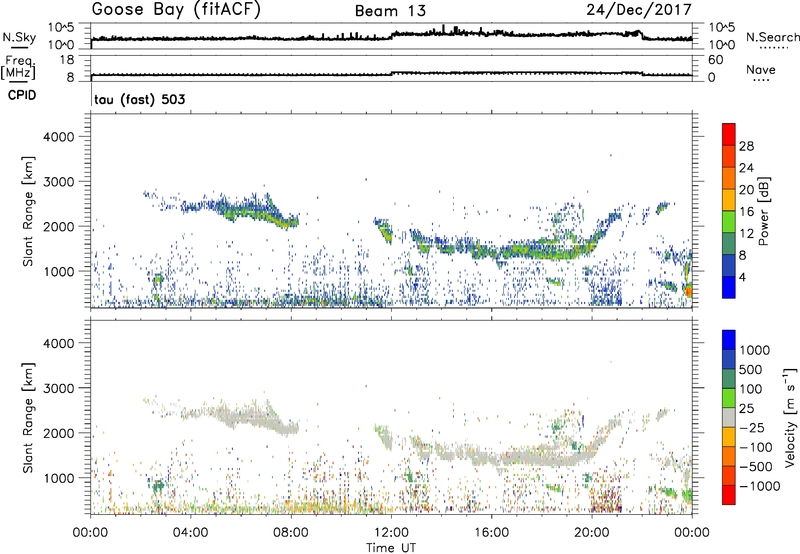Click the orange 20–24 dB Power colorbar segment

[x=729, y=178]
